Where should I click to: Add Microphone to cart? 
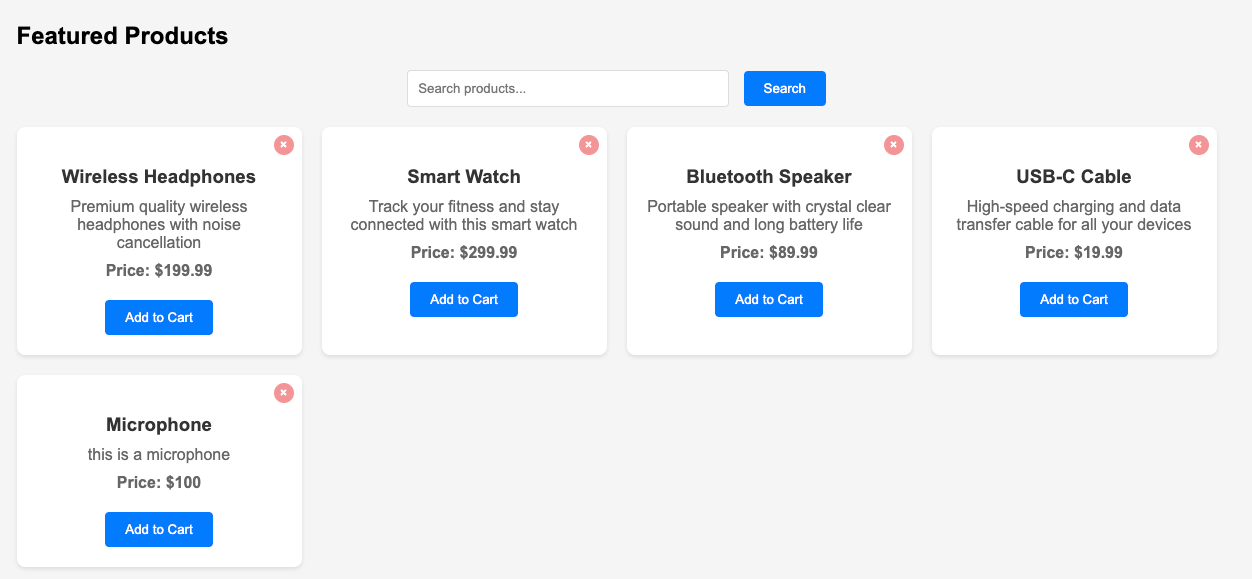158,529
